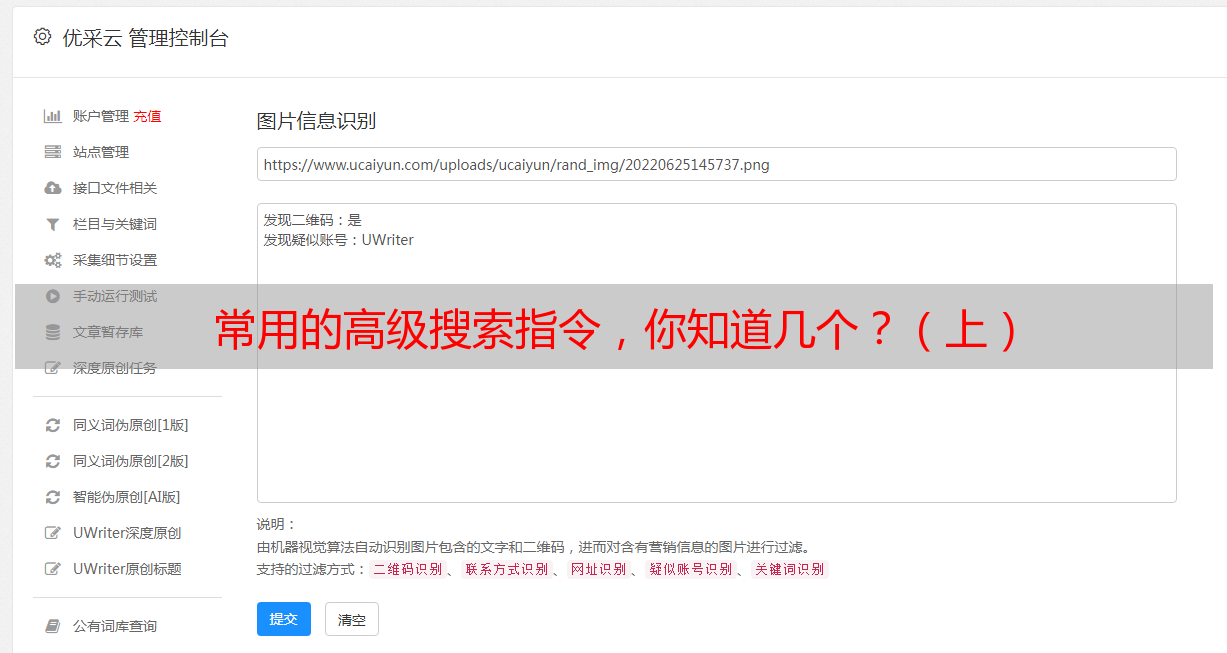This screenshot has height=653, width=1227.
Task: Click the 清空 clear button
Action: [352, 620]
